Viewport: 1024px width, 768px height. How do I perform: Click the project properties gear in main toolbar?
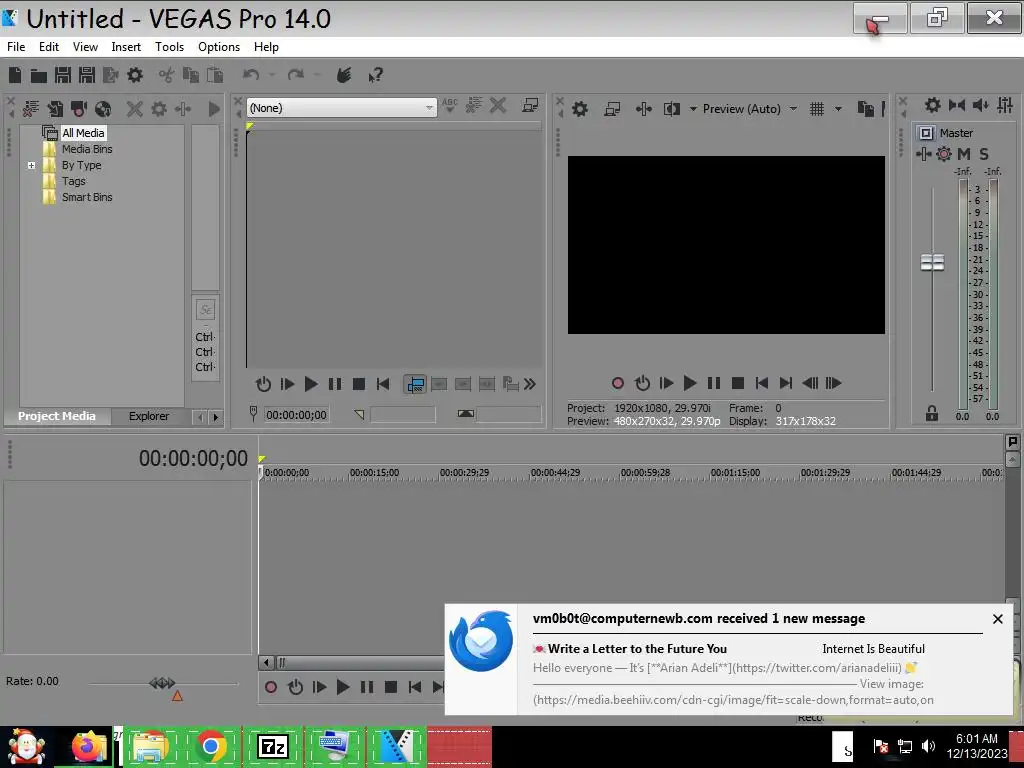(135, 75)
